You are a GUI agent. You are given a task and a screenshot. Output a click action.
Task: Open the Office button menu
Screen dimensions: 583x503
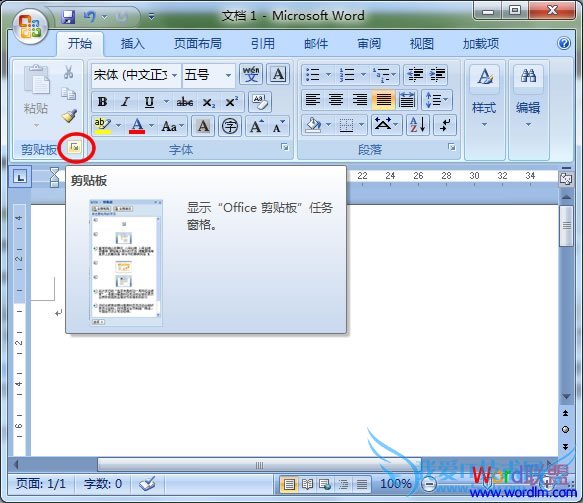31,26
